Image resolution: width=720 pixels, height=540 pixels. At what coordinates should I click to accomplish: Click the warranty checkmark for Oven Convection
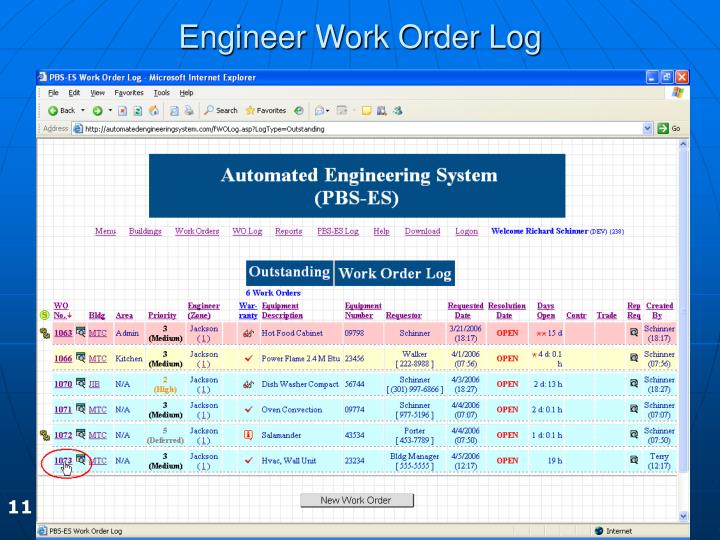[247, 410]
